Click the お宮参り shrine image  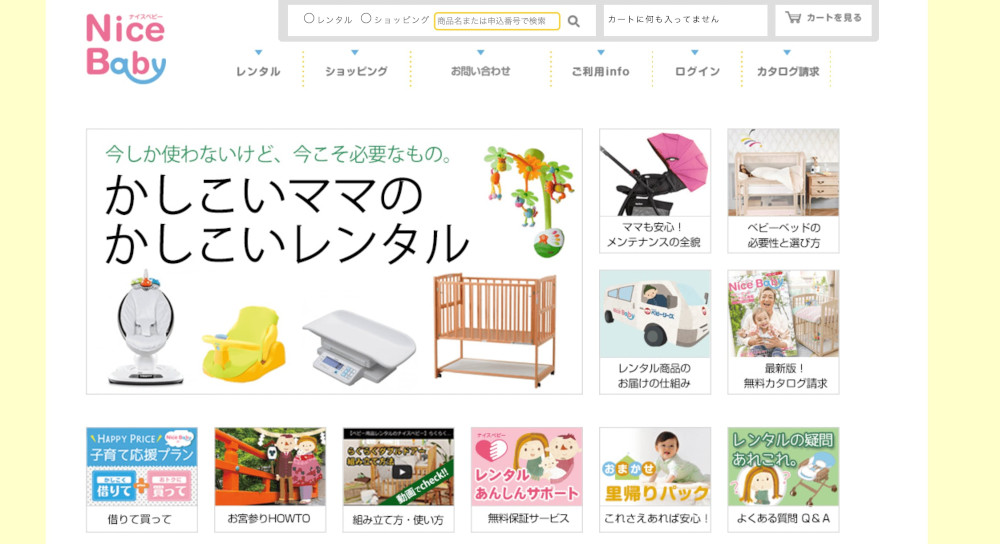click(270, 467)
